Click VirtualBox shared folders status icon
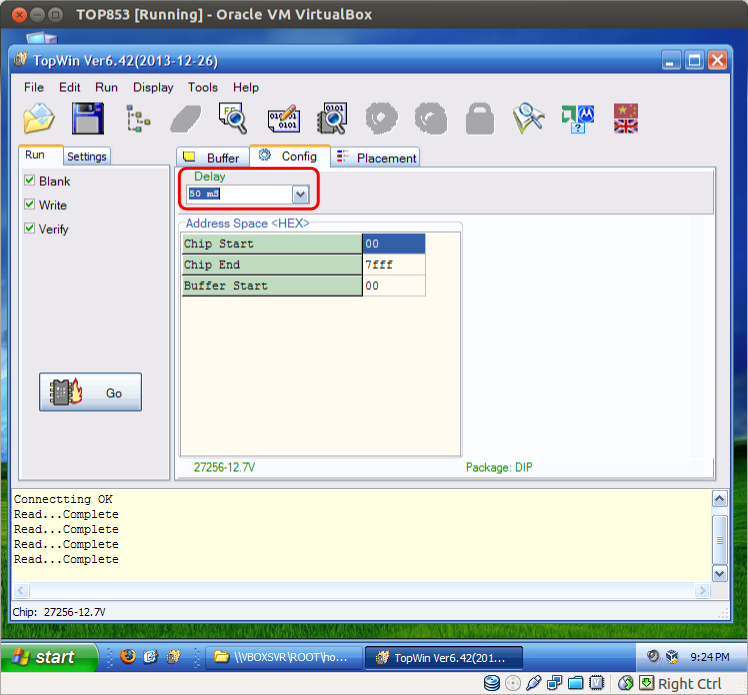 (x=575, y=683)
